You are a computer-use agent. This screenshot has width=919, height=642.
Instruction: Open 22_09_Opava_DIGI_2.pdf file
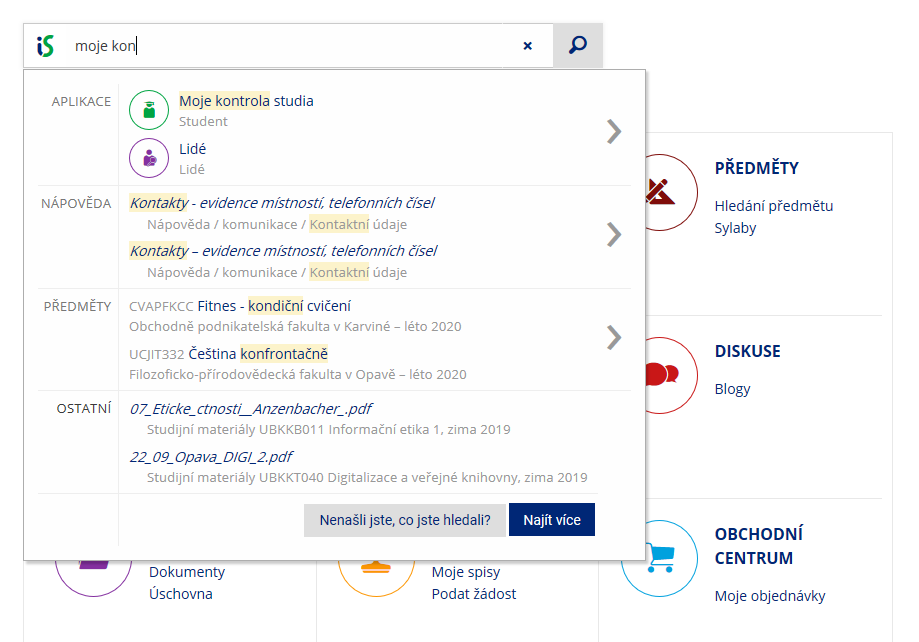click(x=210, y=457)
